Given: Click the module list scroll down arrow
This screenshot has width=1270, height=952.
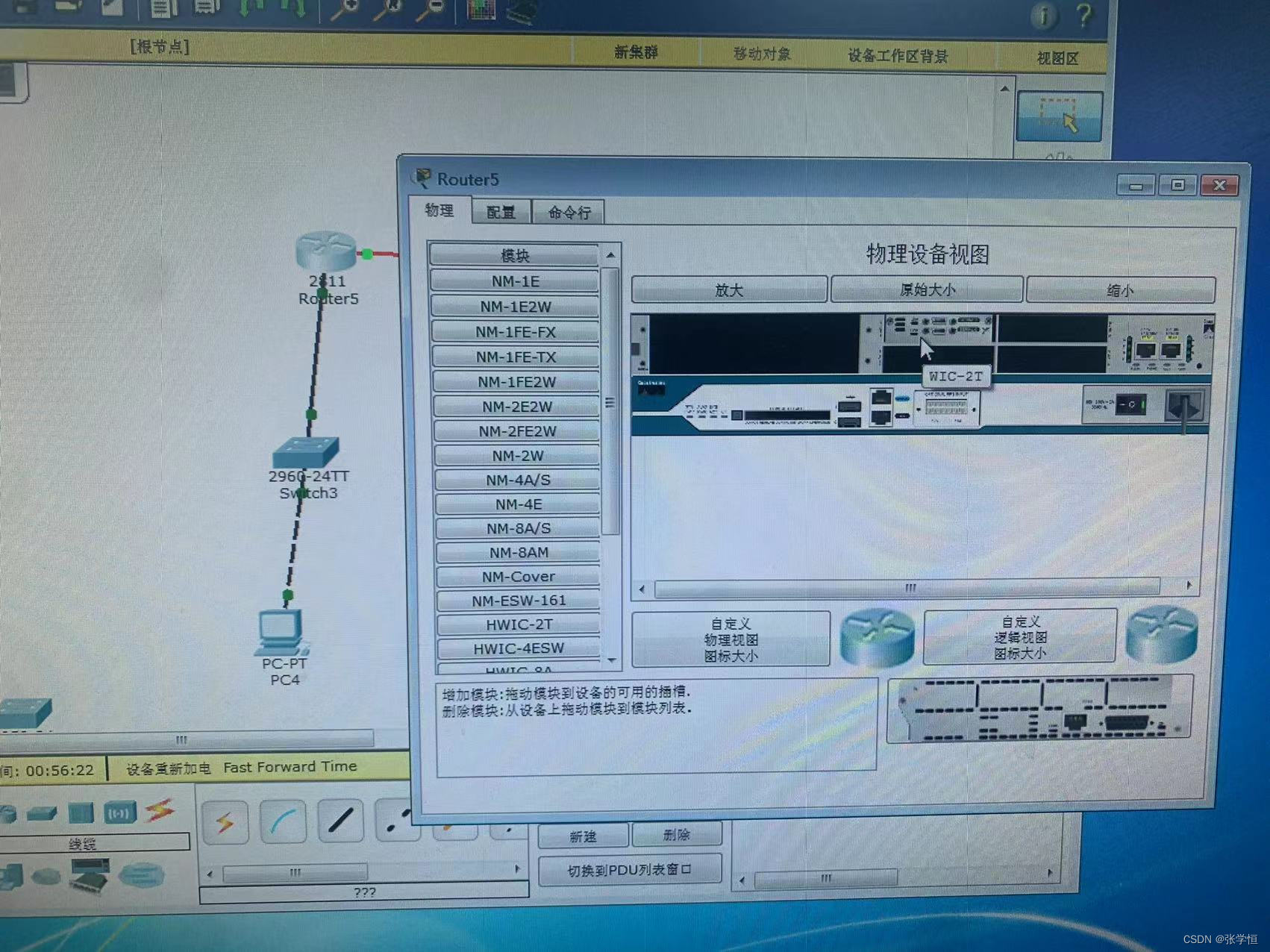Looking at the screenshot, I should pyautogui.click(x=612, y=660).
